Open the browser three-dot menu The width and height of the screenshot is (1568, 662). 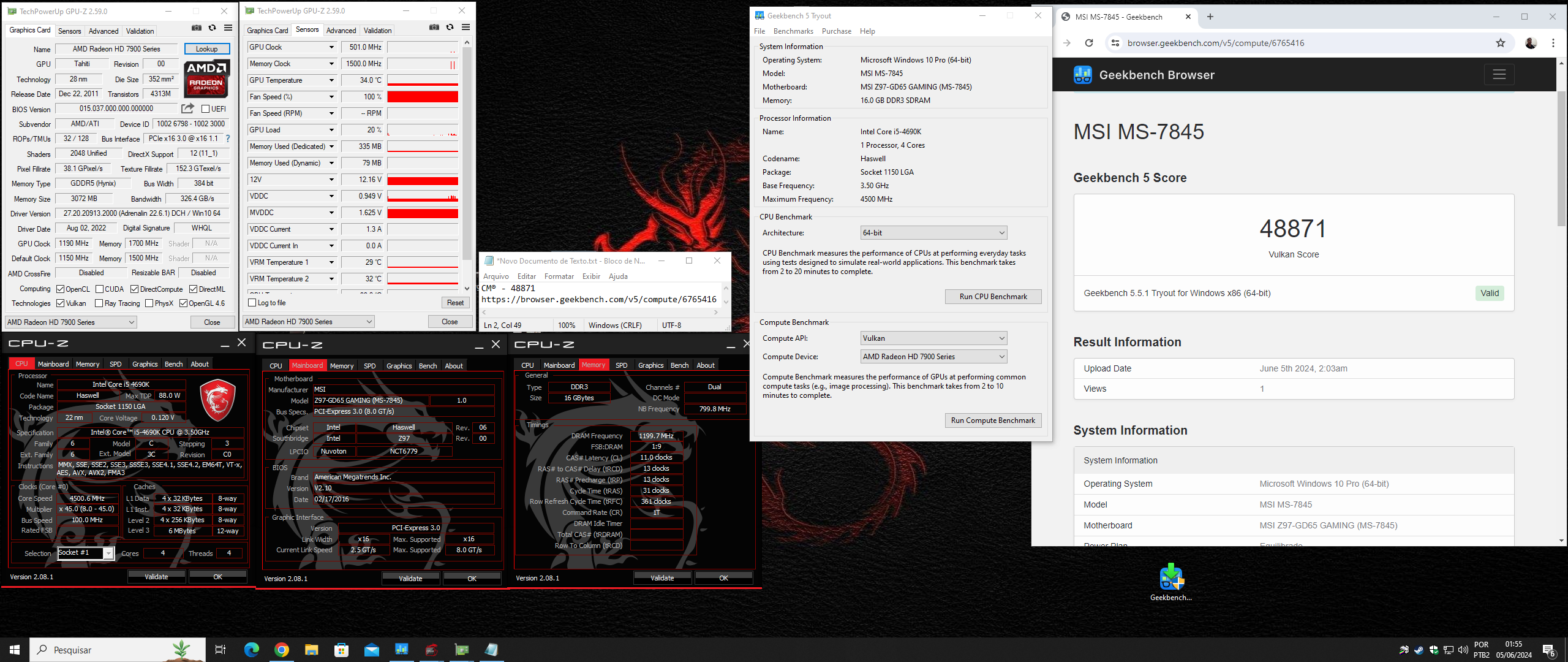point(1553,43)
